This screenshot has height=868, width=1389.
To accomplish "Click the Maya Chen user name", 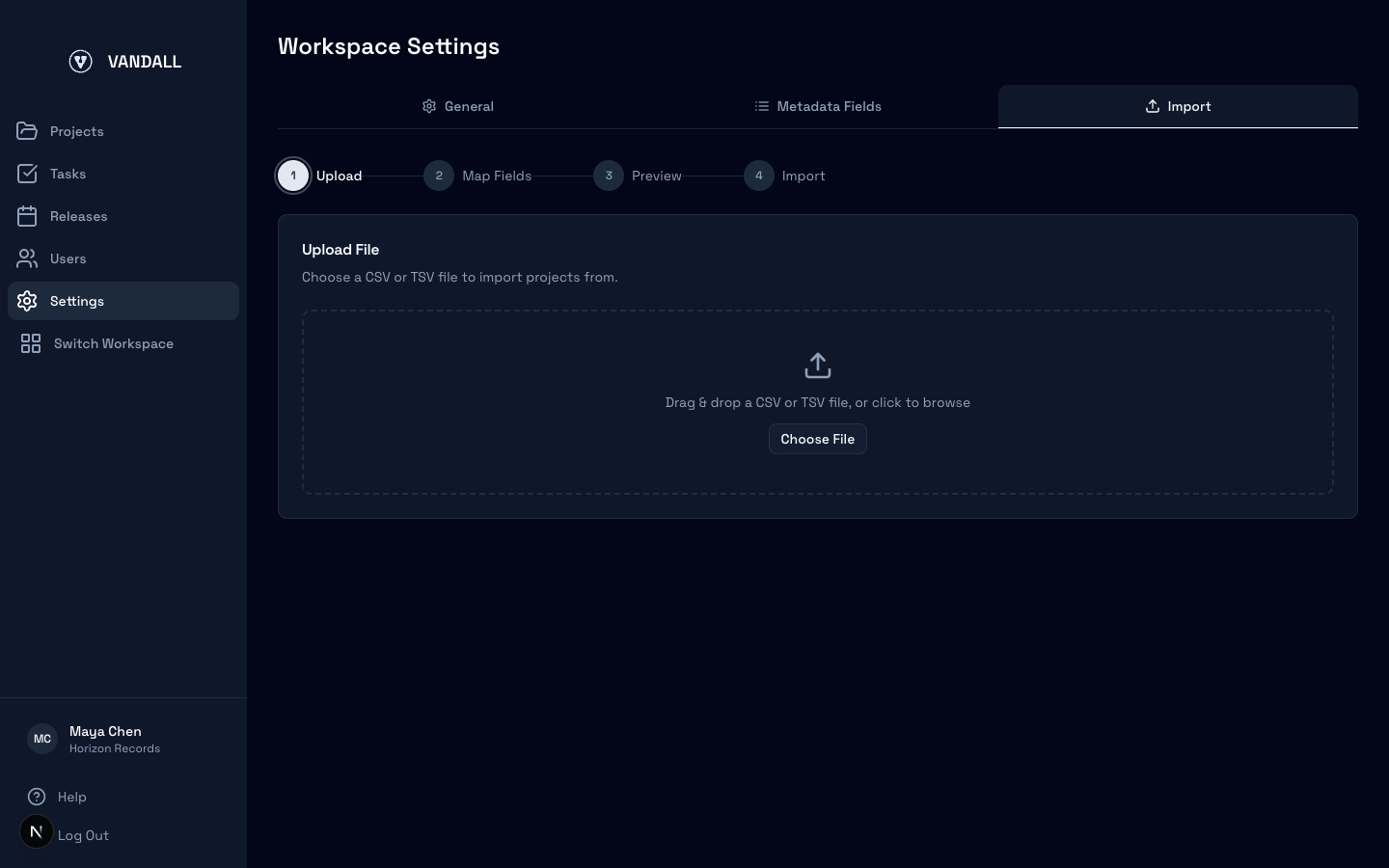I will click(x=105, y=731).
